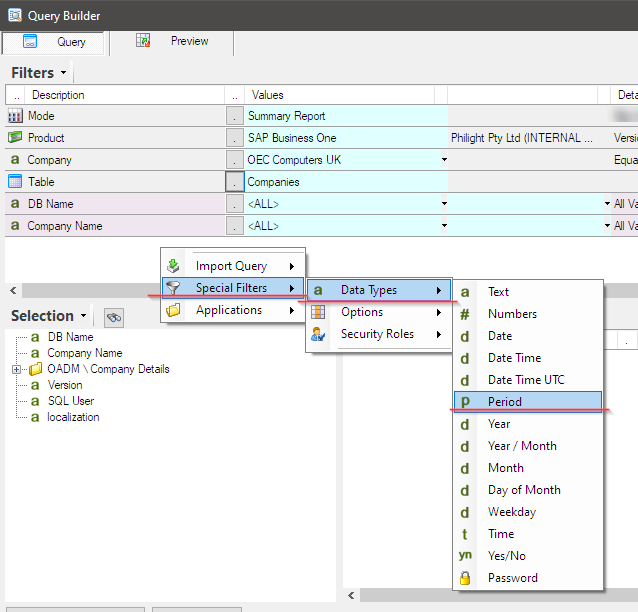This screenshot has height=612, width=638.
Task: Click the Password lock icon
Action: pos(465,578)
